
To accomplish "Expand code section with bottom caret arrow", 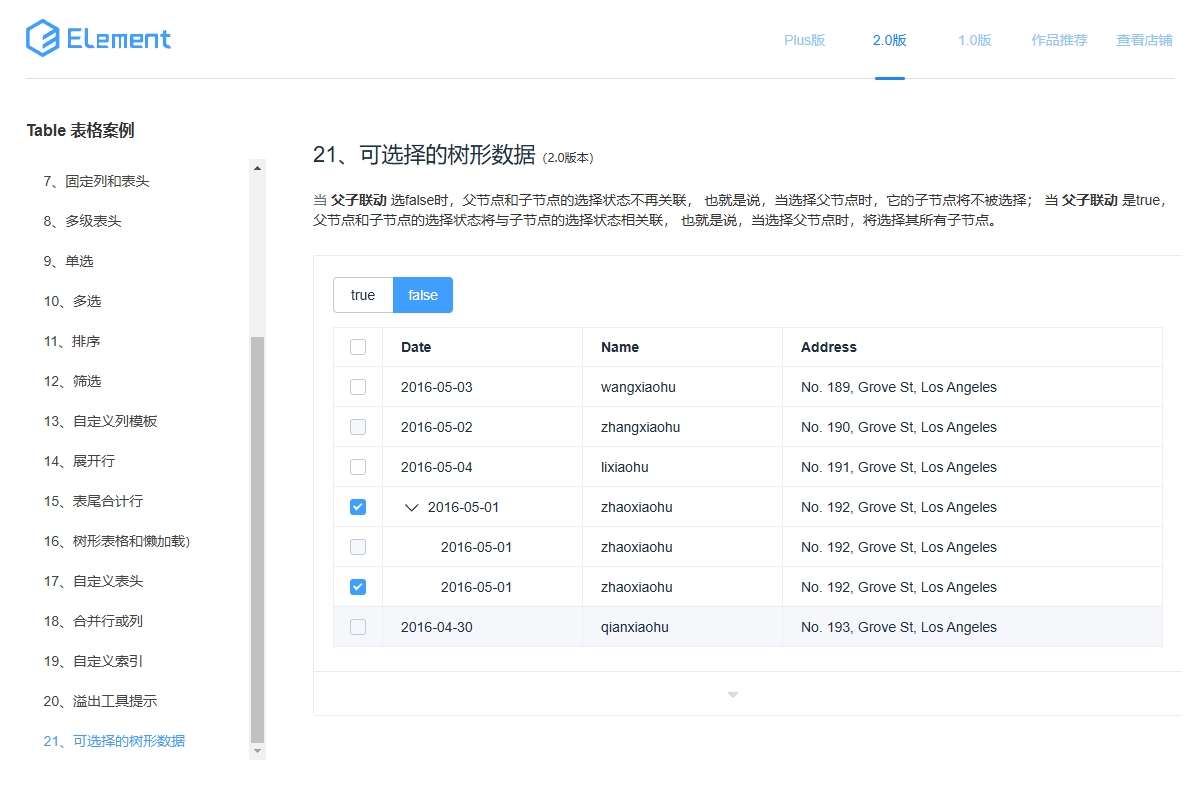I will (x=733, y=694).
